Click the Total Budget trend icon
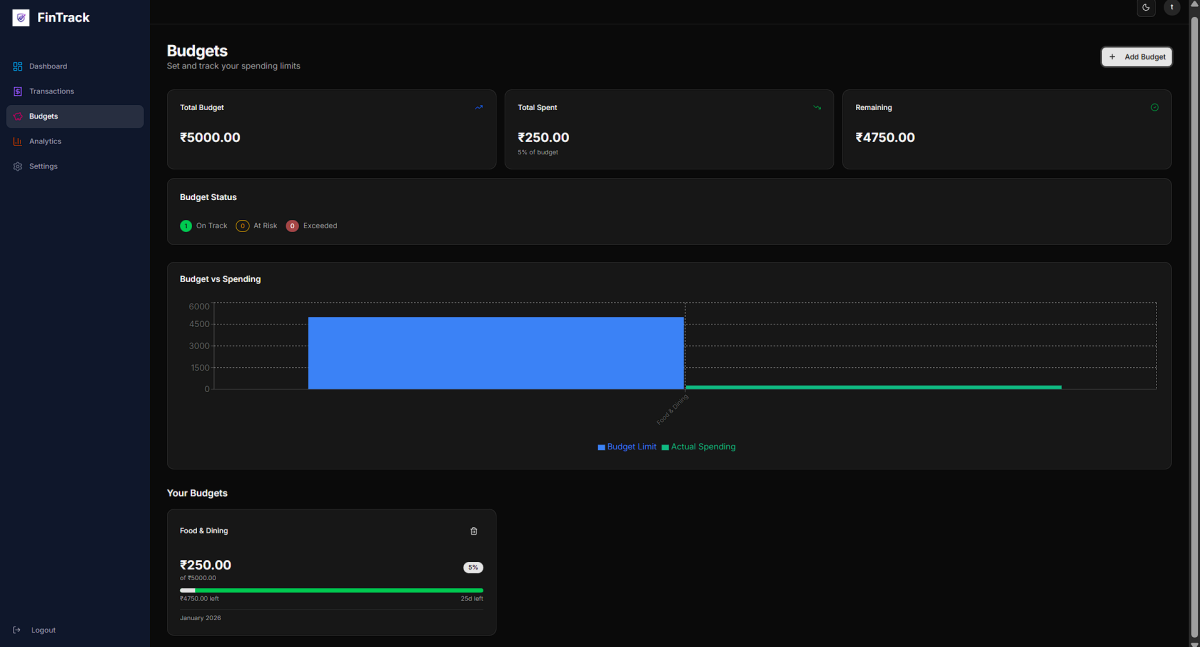Screen dimensions: 1200x647 [479, 107]
